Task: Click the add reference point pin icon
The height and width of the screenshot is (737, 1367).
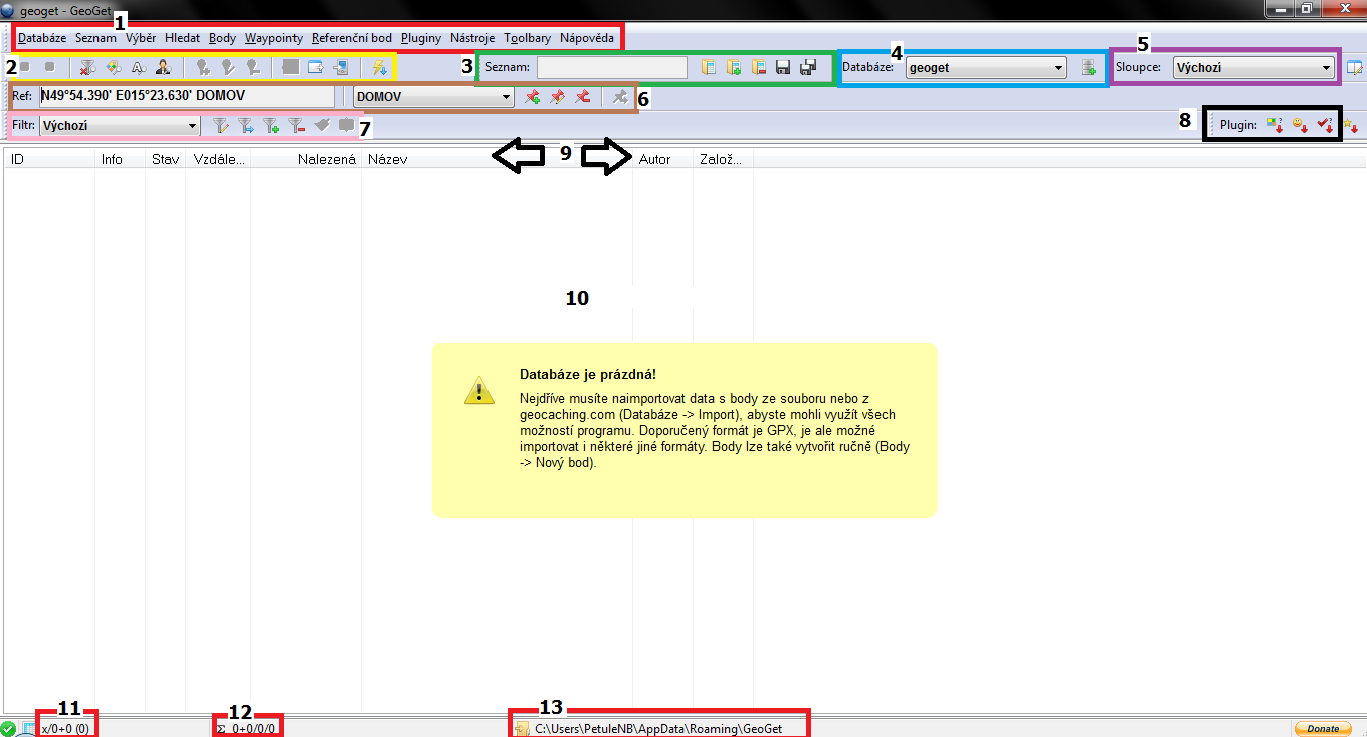Action: pyautogui.click(x=533, y=97)
